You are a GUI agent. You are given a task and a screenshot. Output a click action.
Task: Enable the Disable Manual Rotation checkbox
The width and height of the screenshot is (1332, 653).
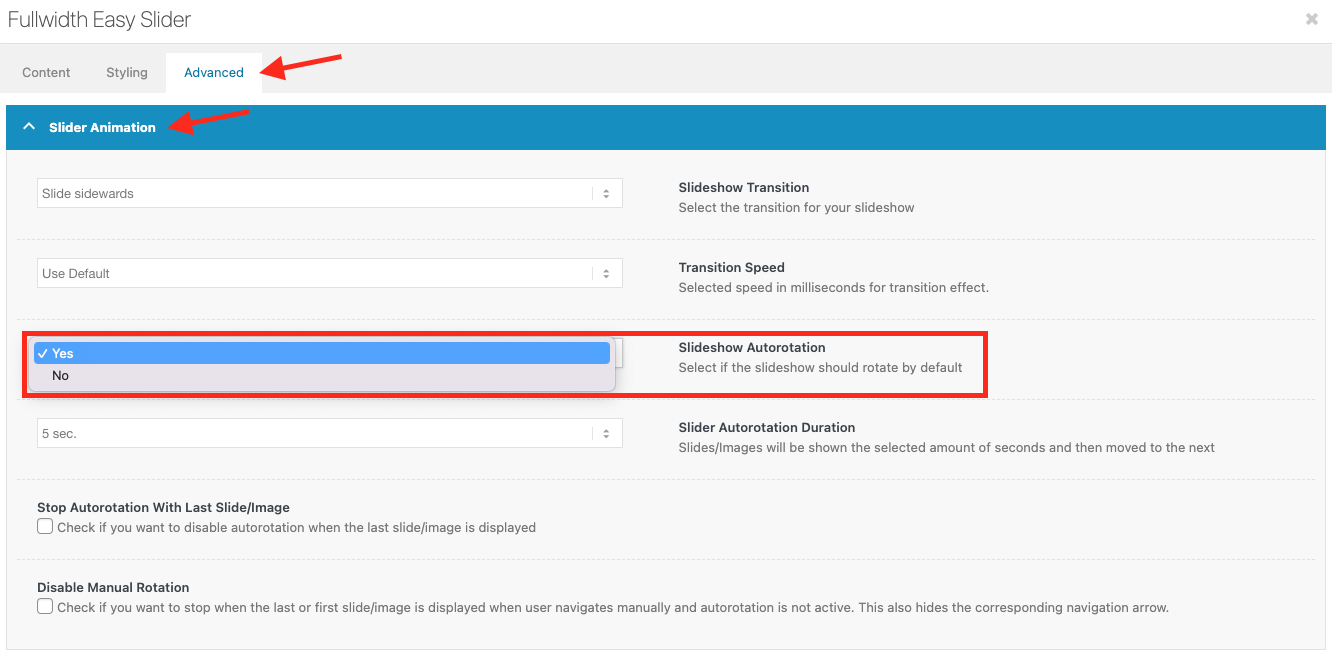[x=45, y=606]
